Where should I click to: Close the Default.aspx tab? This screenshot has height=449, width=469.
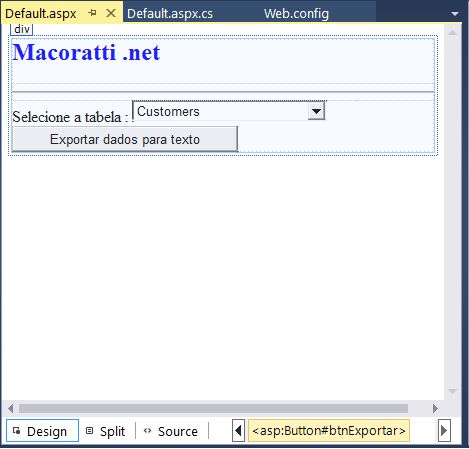click(x=111, y=13)
